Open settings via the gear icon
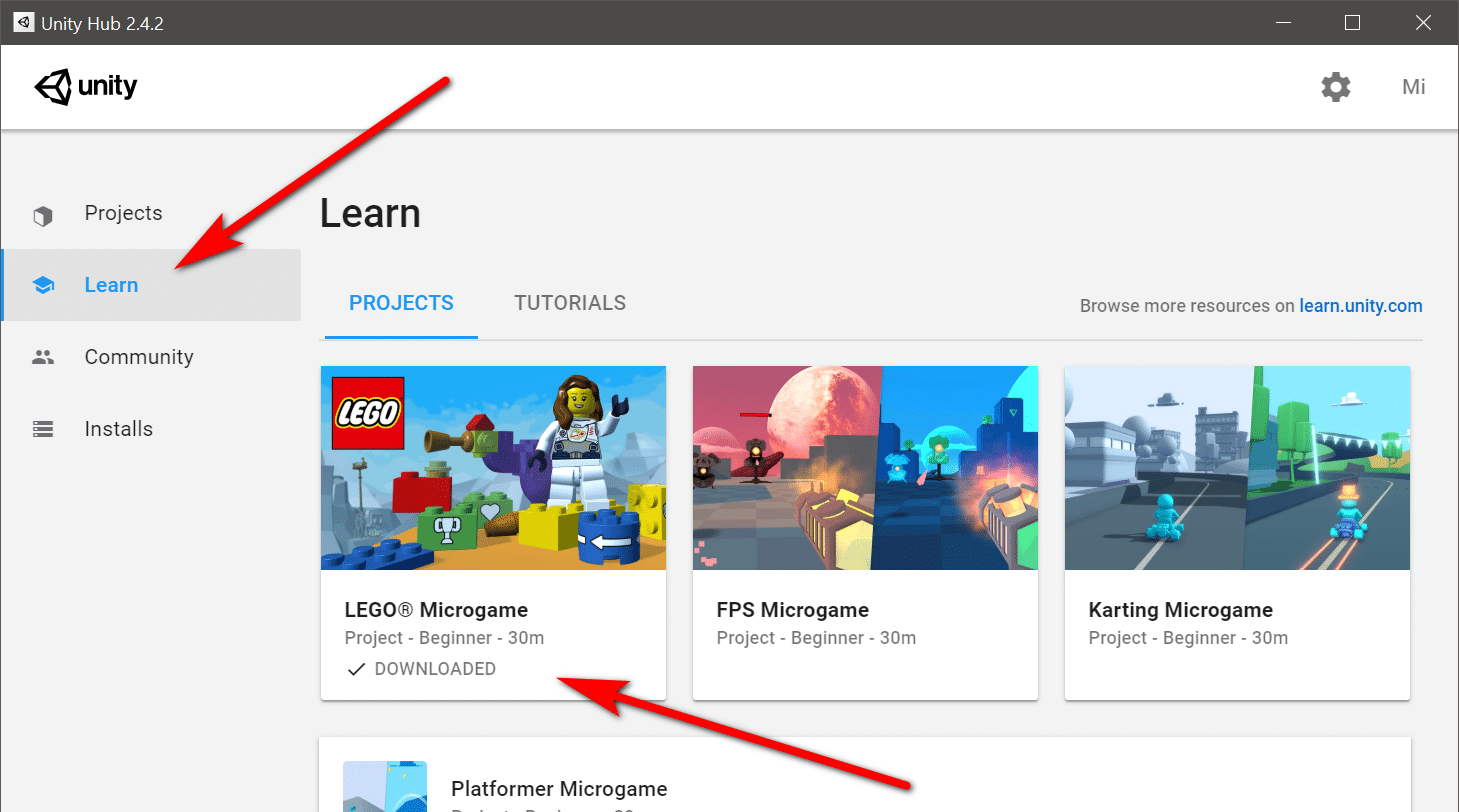The width and height of the screenshot is (1459, 812). (1336, 87)
